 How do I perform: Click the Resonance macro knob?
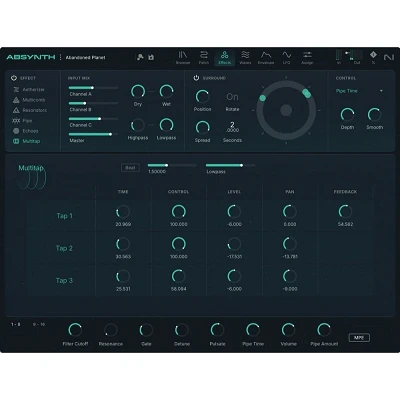[x=111, y=330]
